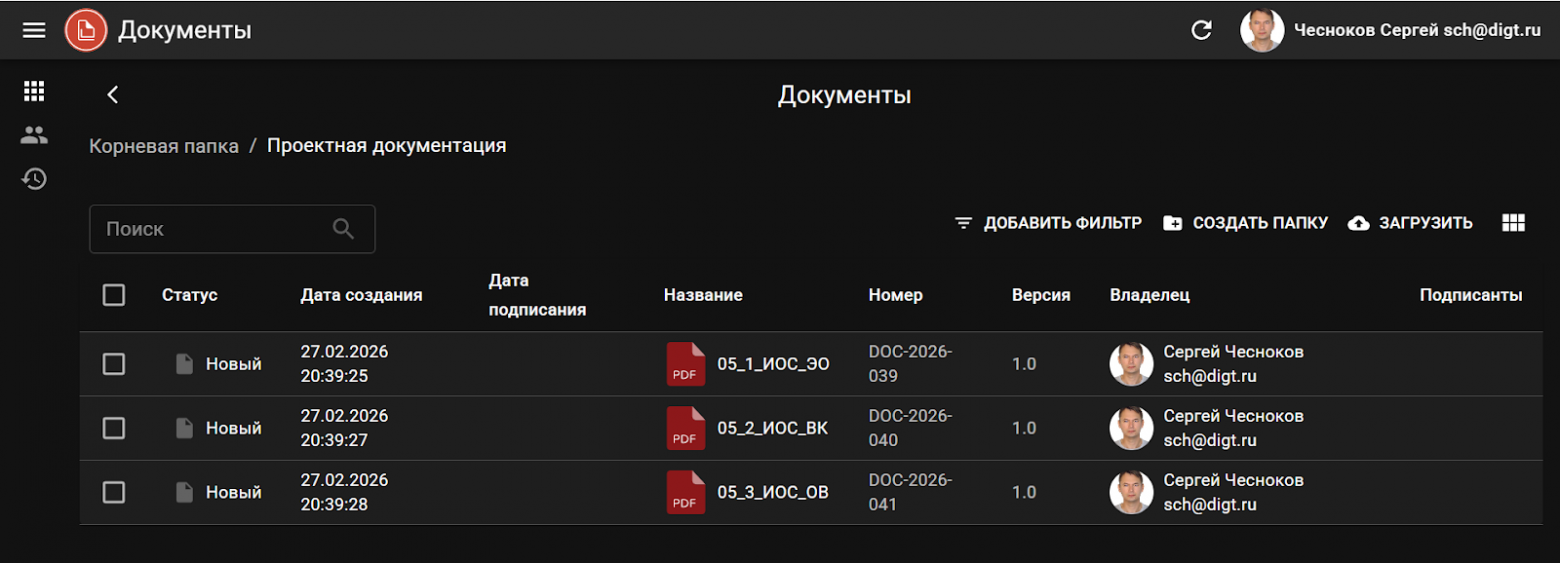
Task: Open the Добавить фильтр filter options
Action: 1048,223
